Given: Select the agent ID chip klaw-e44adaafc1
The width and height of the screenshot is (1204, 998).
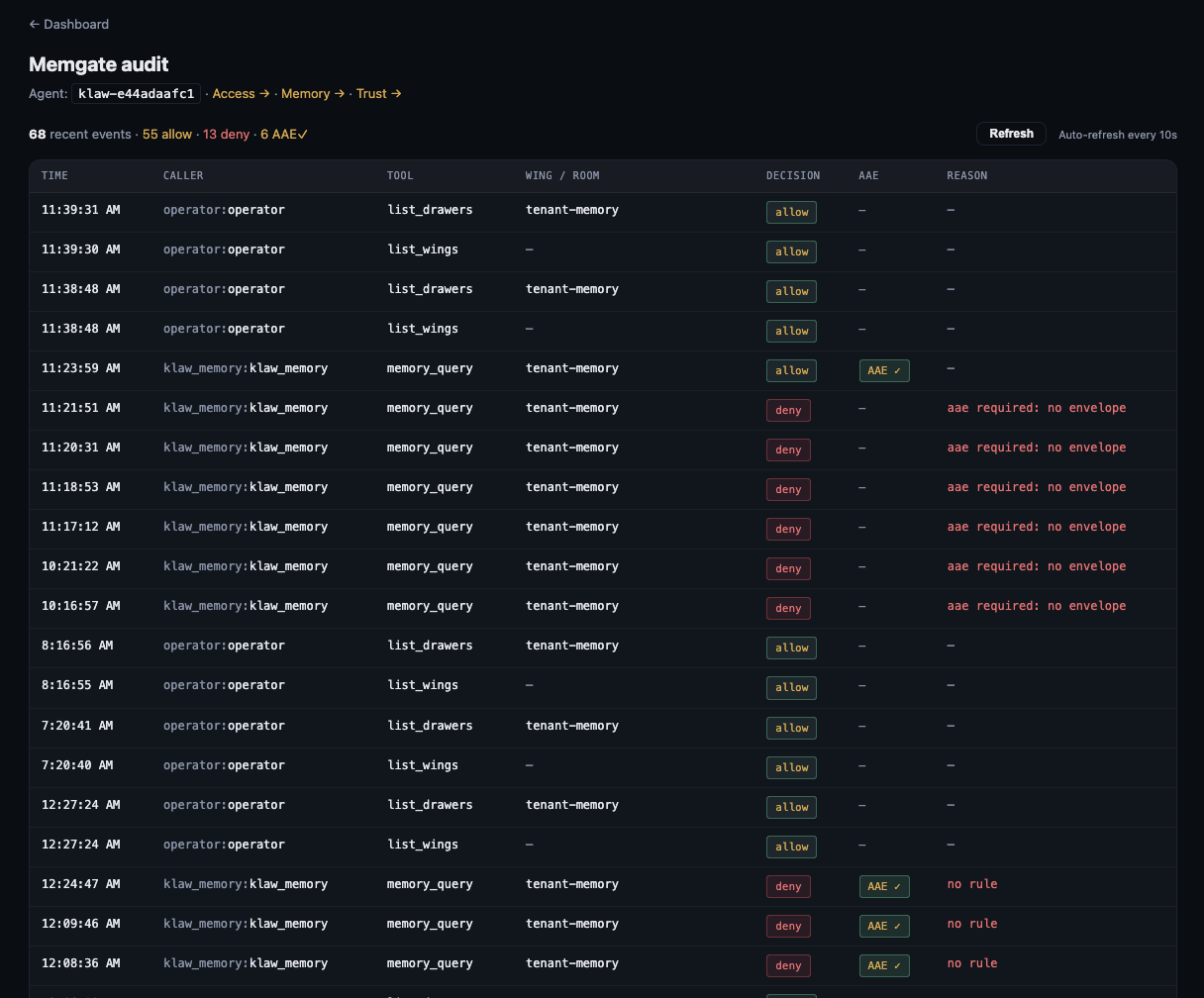Looking at the screenshot, I should pos(136,93).
